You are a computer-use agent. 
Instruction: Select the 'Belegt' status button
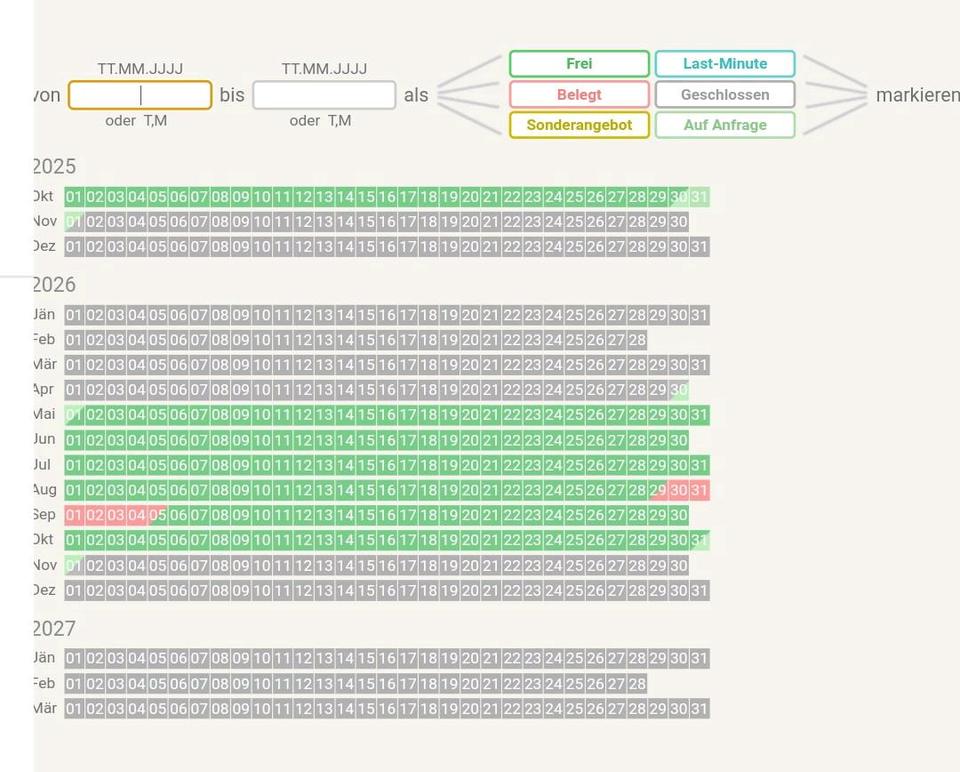pos(579,95)
